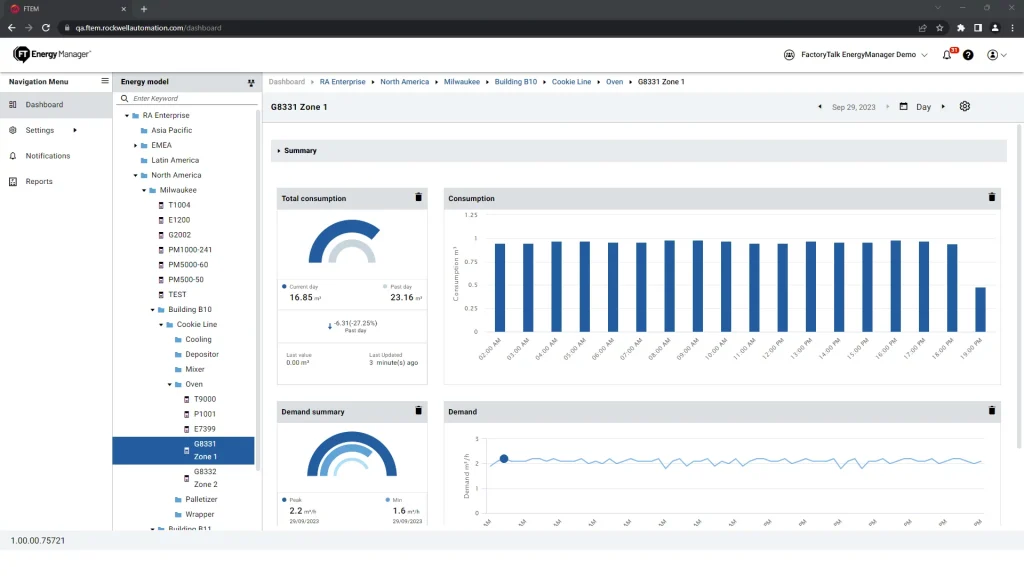Click the help question mark icon
1024x576 pixels.
pos(968,55)
